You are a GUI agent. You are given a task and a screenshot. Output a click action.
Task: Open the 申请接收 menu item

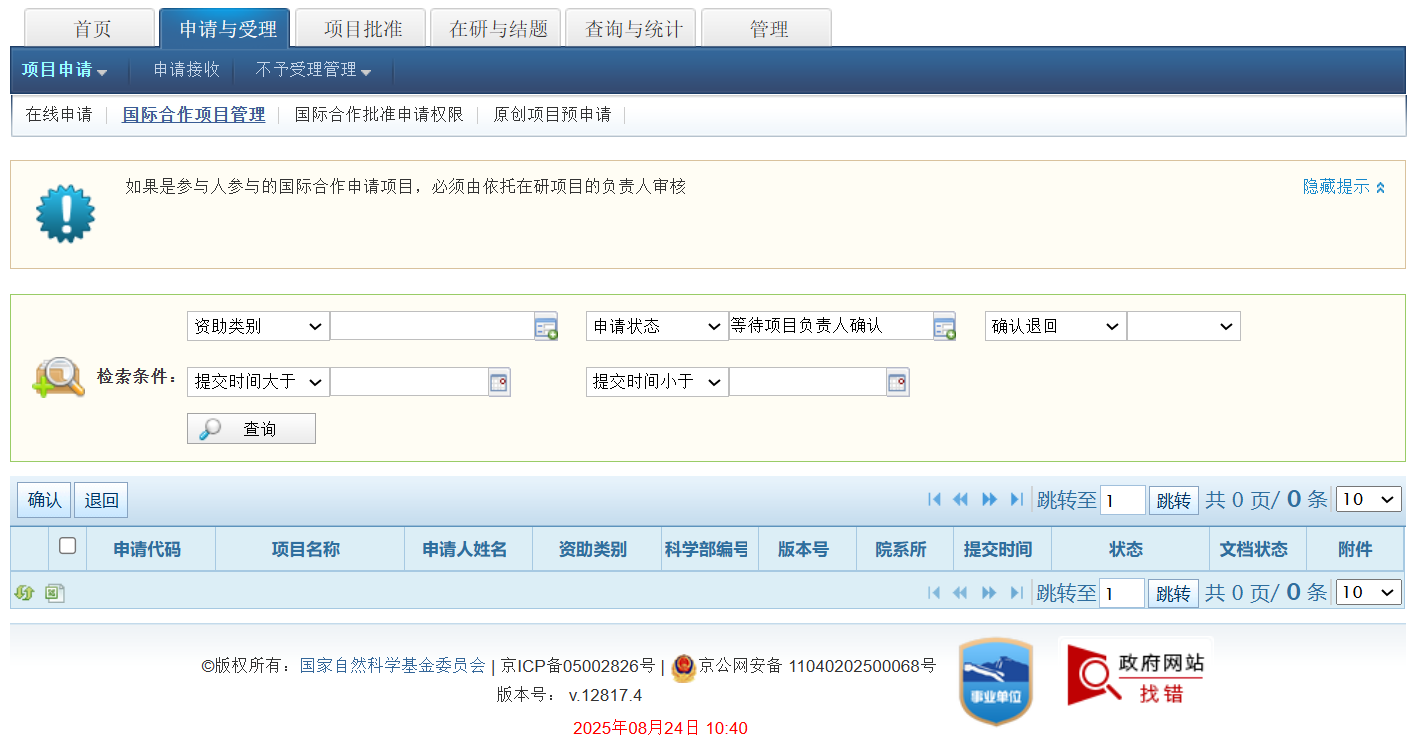click(186, 70)
